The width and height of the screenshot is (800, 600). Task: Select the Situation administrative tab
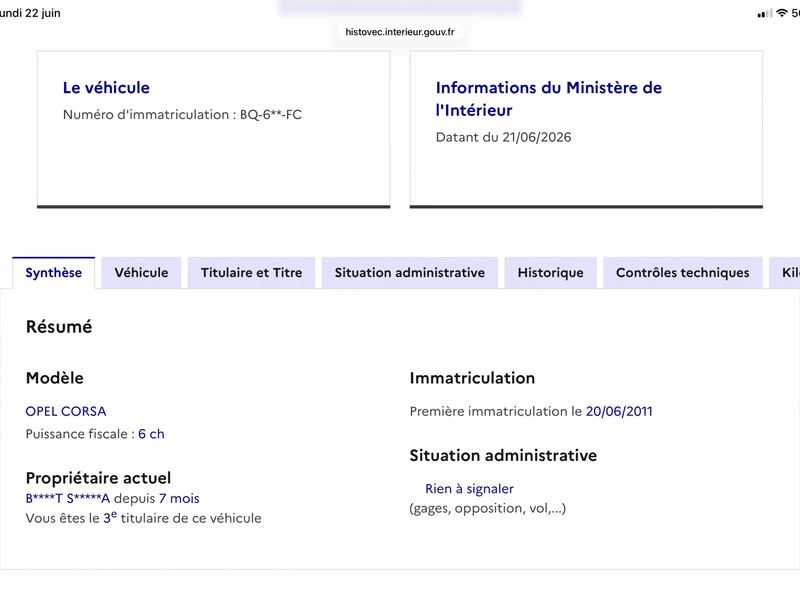coord(410,273)
